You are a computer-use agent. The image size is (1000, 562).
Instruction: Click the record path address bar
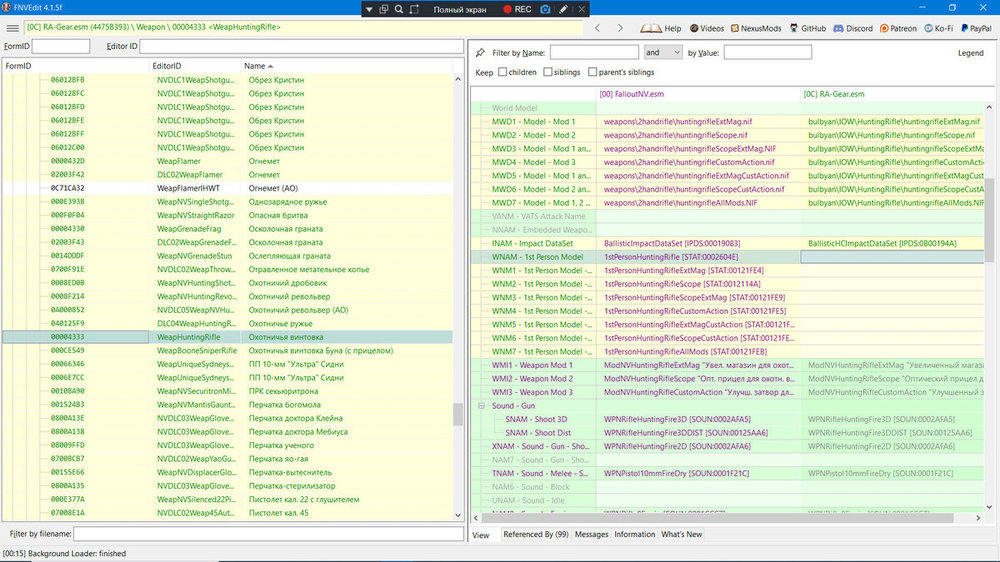[x=304, y=27]
